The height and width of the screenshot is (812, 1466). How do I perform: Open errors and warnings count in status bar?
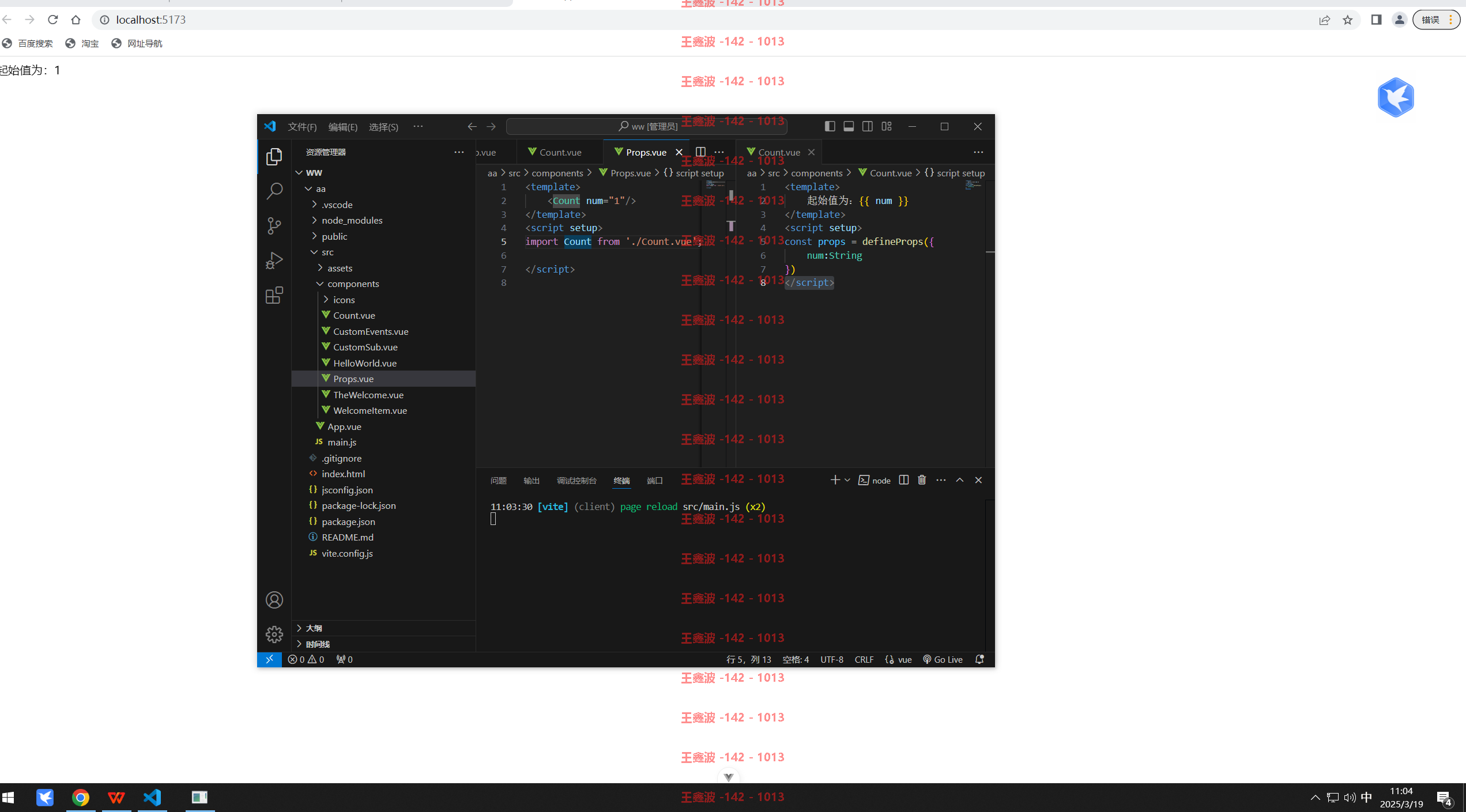306,659
